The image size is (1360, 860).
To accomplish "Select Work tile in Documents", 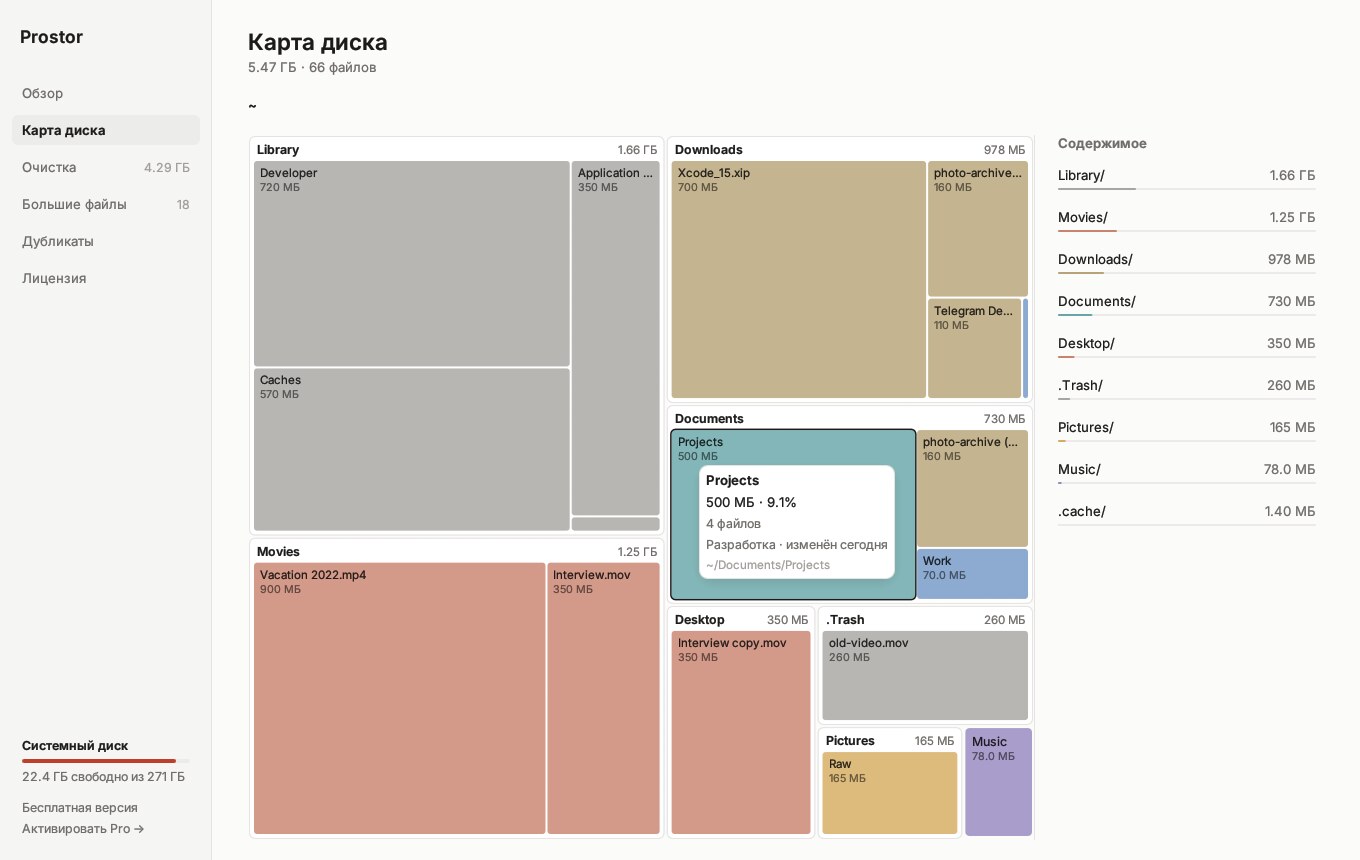I will click(x=972, y=574).
